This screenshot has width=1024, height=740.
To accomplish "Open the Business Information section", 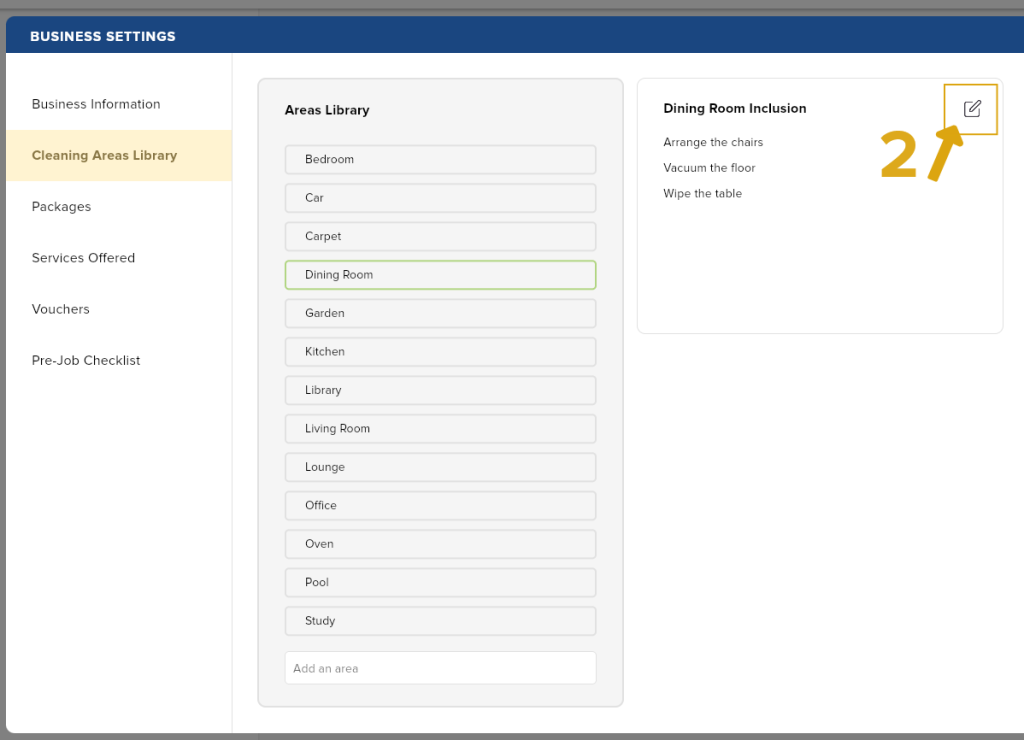I will (96, 104).
